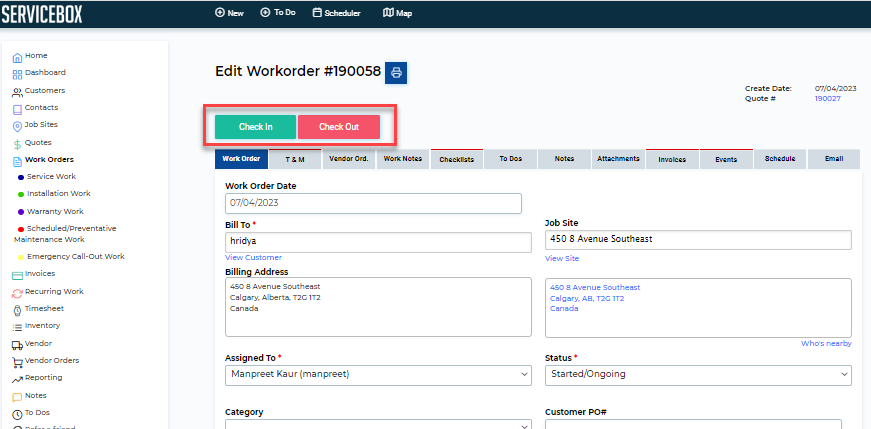This screenshot has width=871, height=429.
Task: Select the Work Order tab
Action: [242, 159]
